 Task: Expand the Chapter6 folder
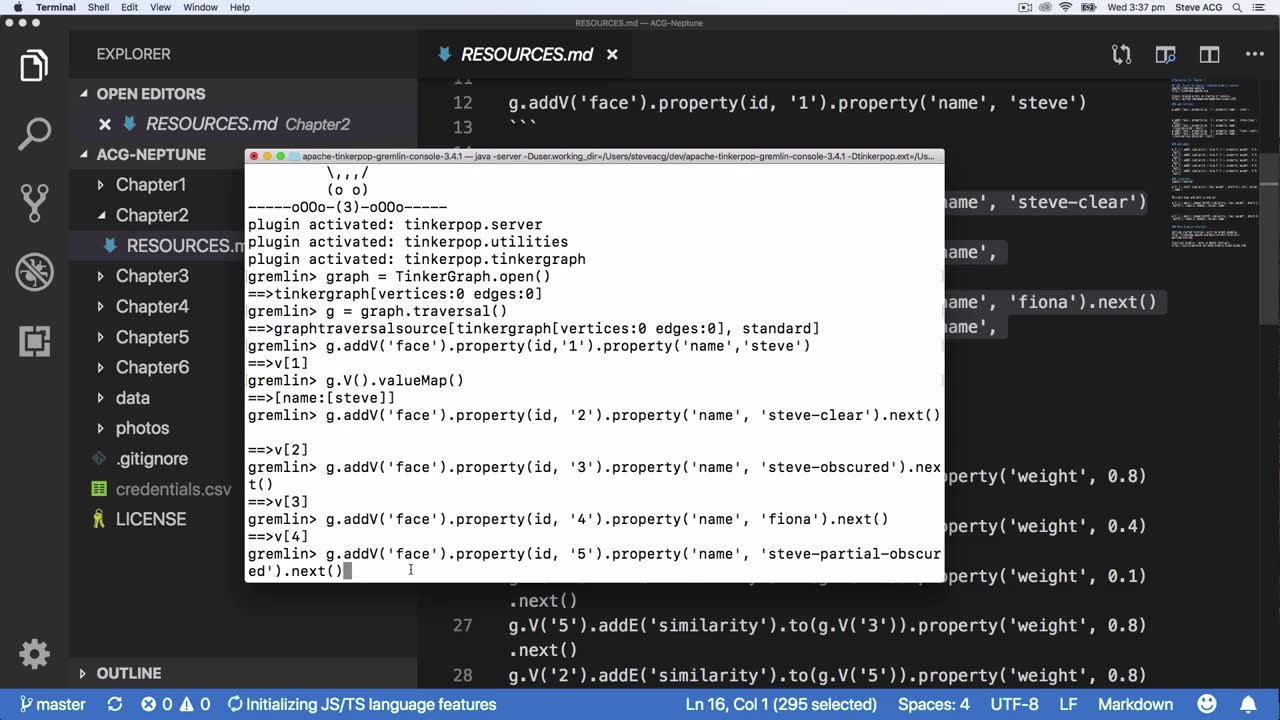[100, 367]
